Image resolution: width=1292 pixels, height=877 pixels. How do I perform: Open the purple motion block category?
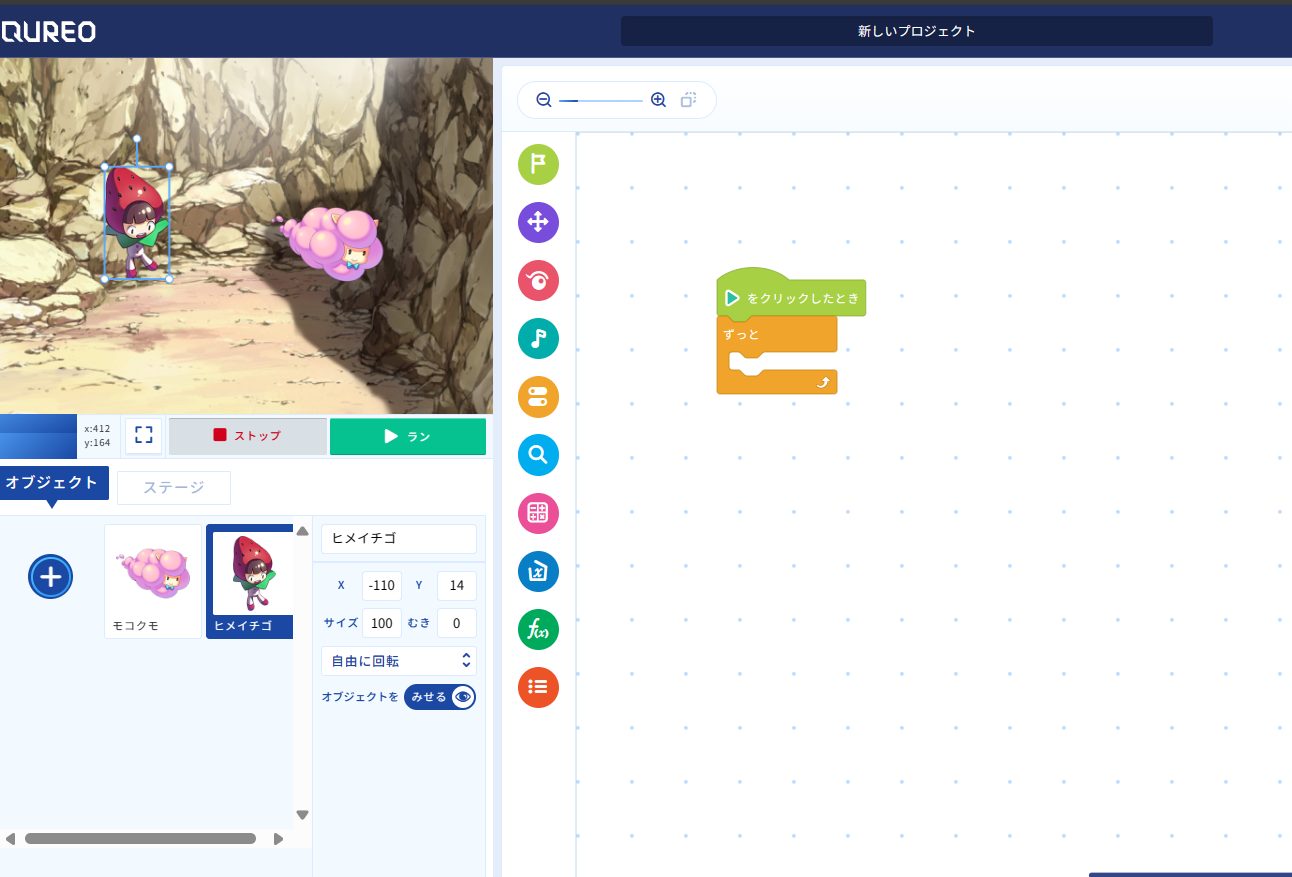click(x=538, y=222)
